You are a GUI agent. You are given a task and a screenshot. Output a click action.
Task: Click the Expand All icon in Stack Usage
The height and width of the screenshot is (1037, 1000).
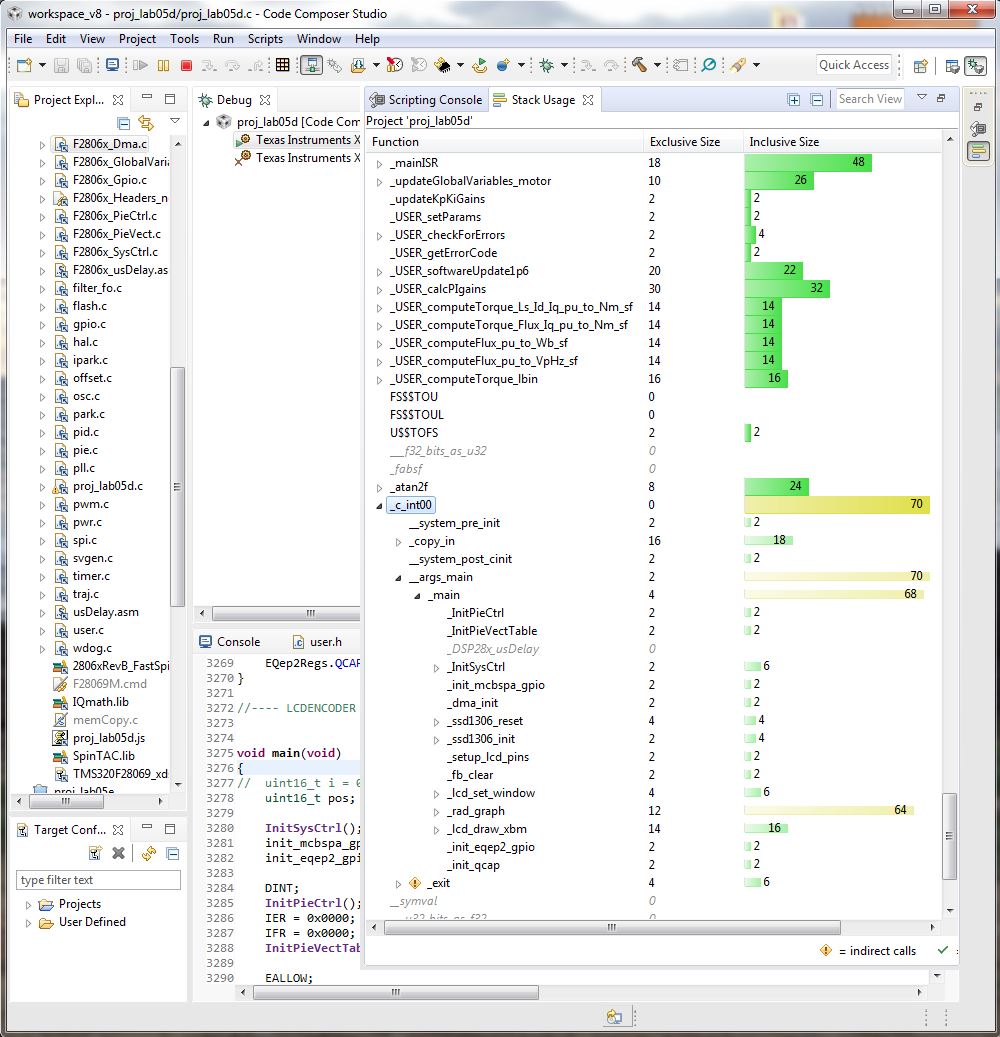(x=794, y=100)
